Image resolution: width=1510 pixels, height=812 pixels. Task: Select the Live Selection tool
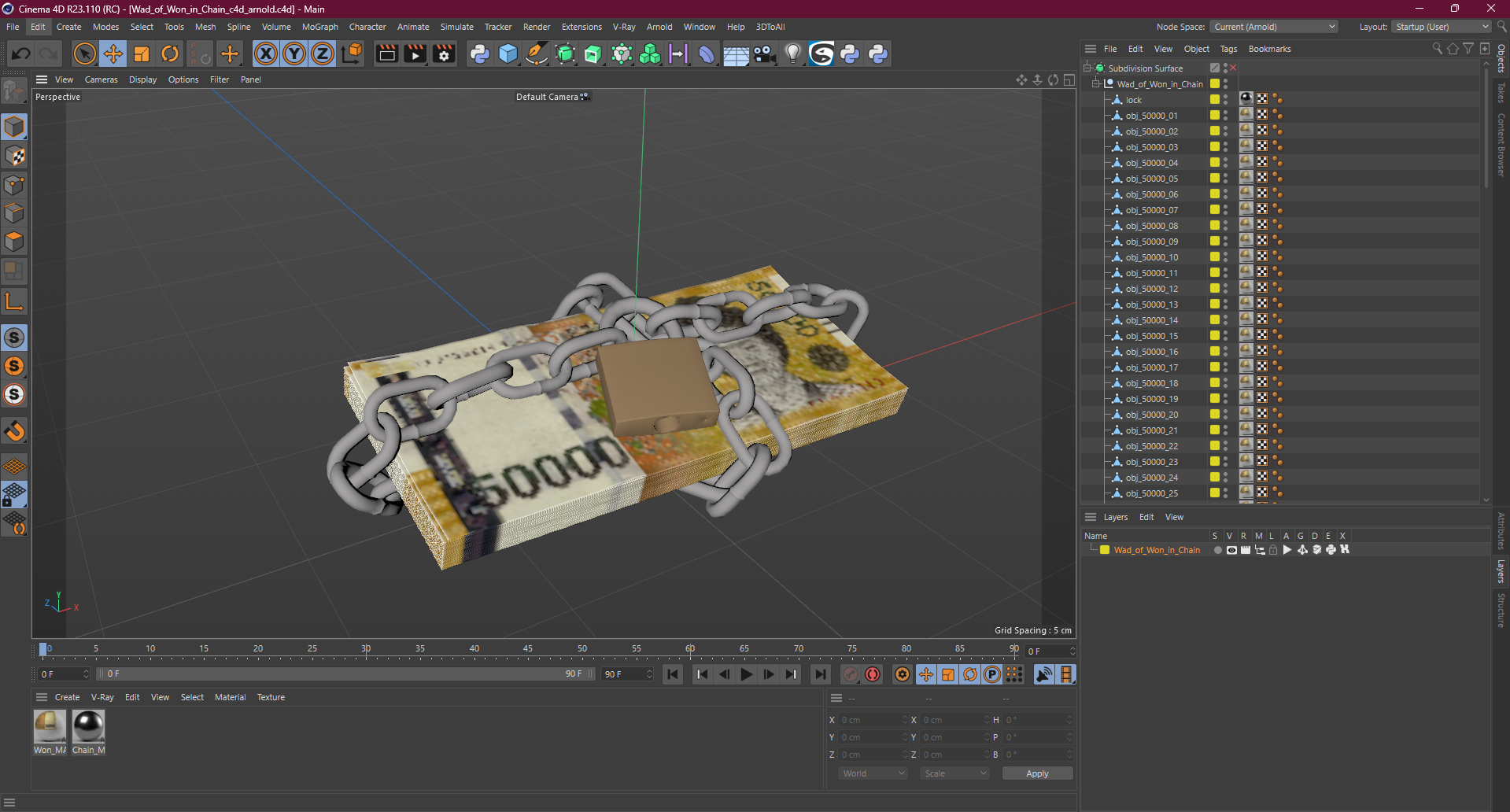click(x=84, y=54)
